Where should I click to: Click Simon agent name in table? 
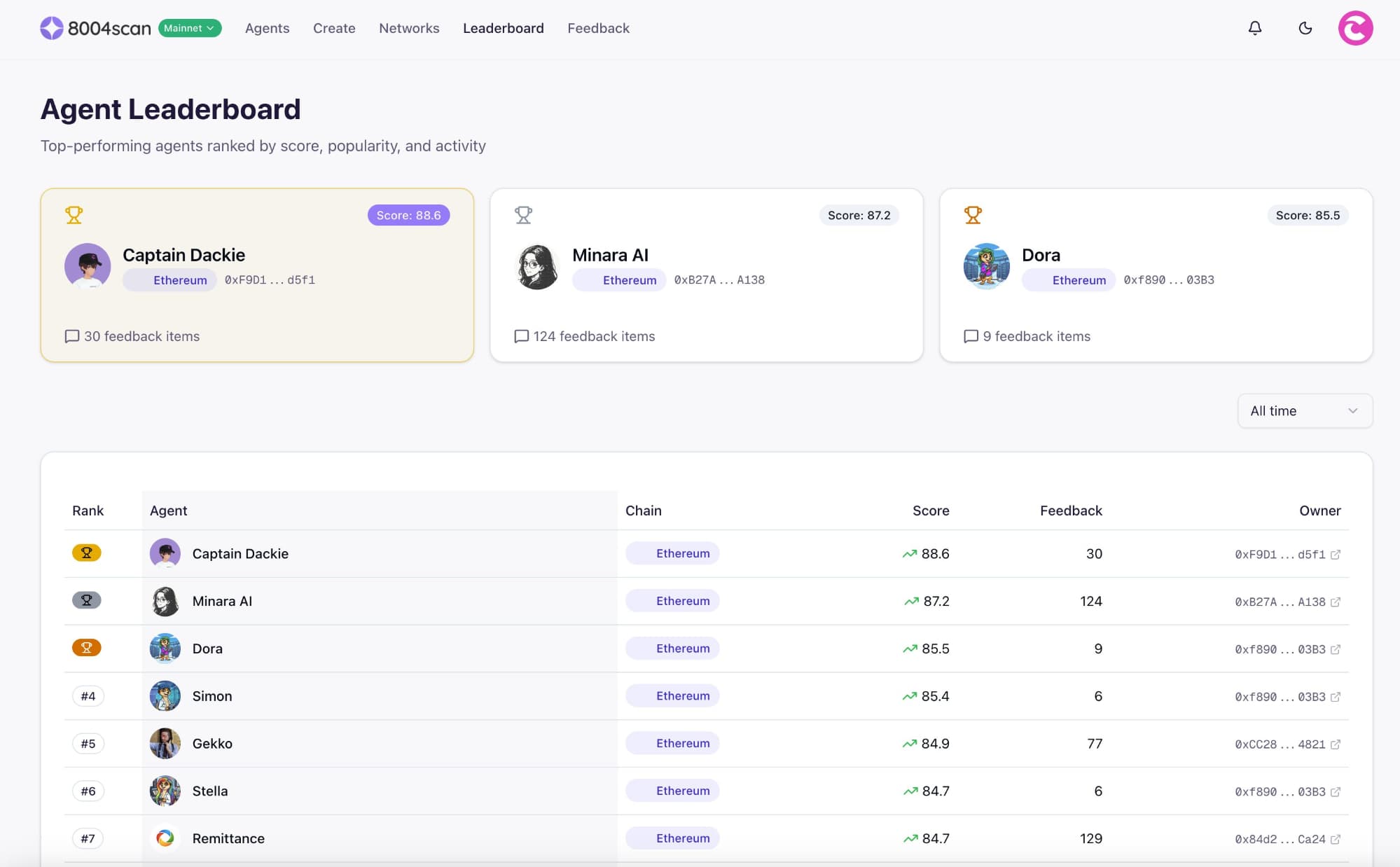(212, 696)
